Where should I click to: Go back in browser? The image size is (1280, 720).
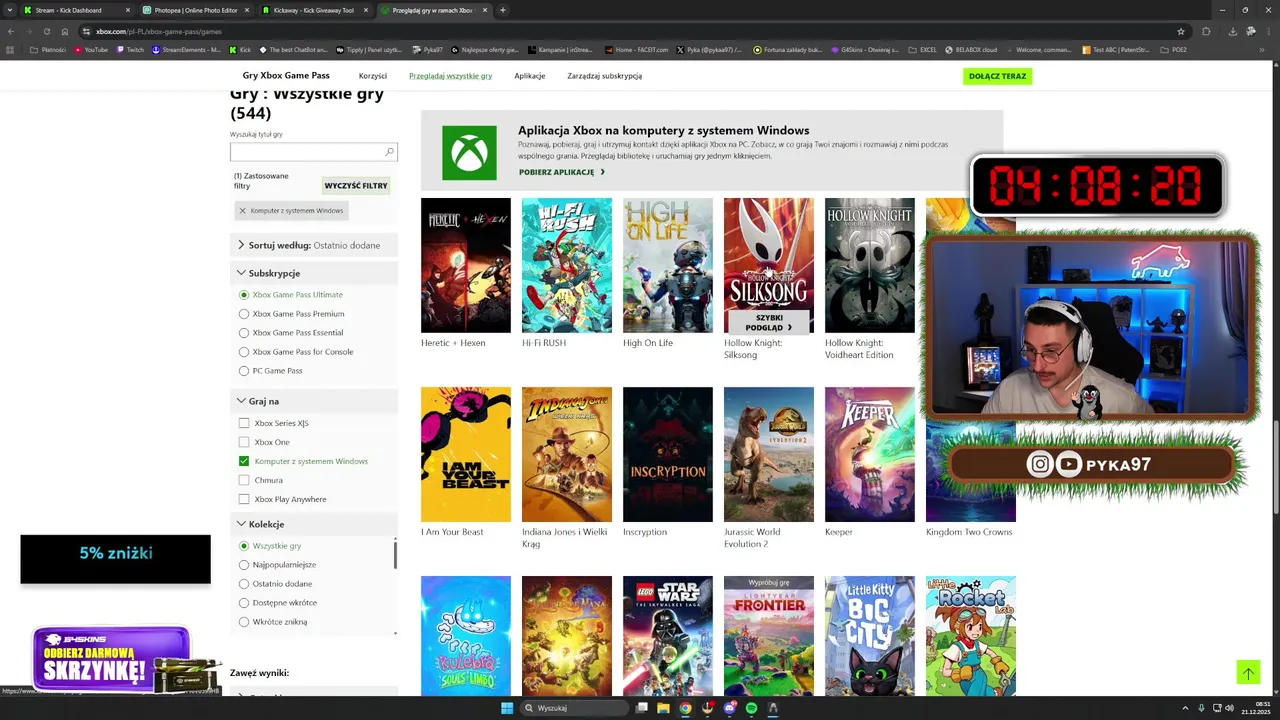pos(10,31)
